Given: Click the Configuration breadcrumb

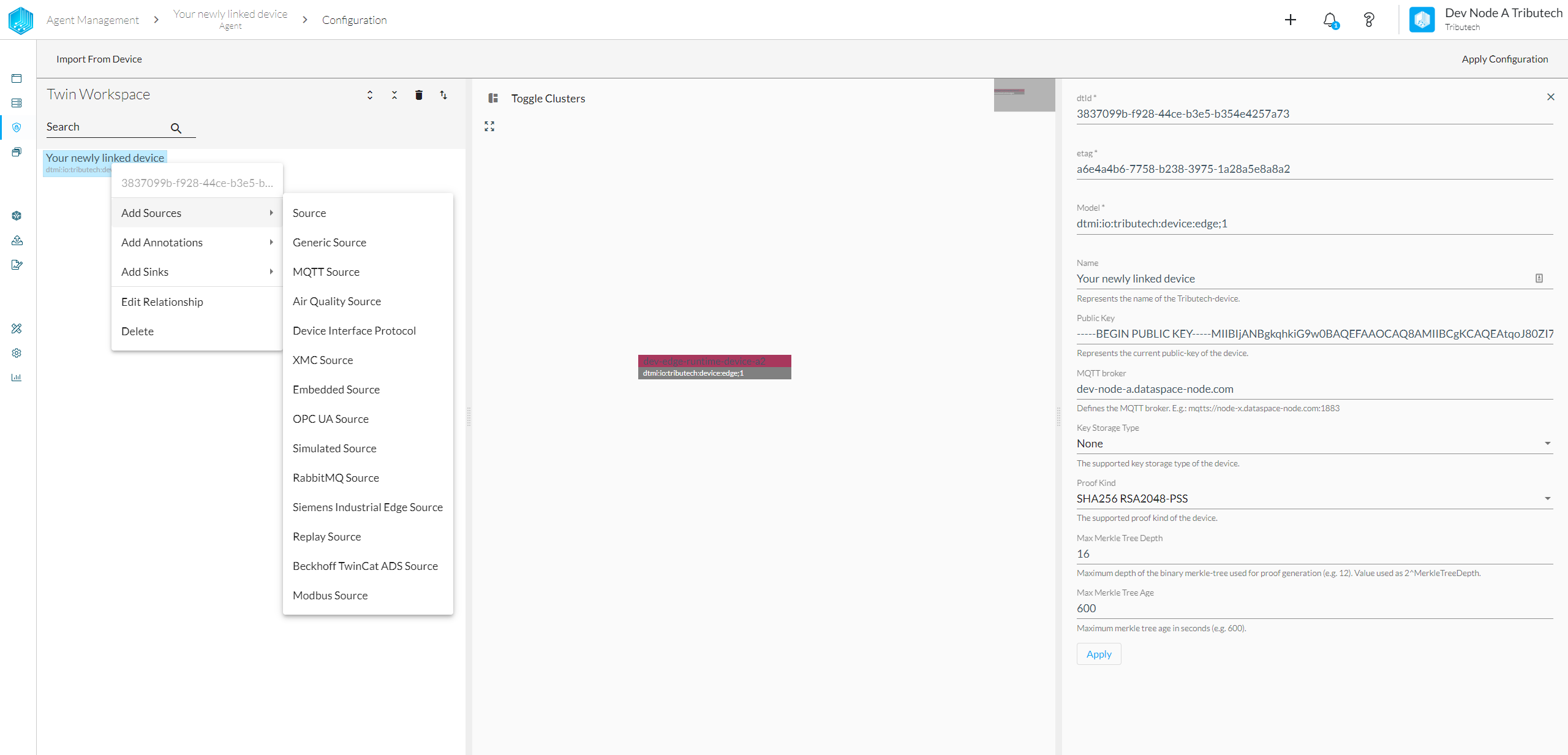Looking at the screenshot, I should 355,20.
